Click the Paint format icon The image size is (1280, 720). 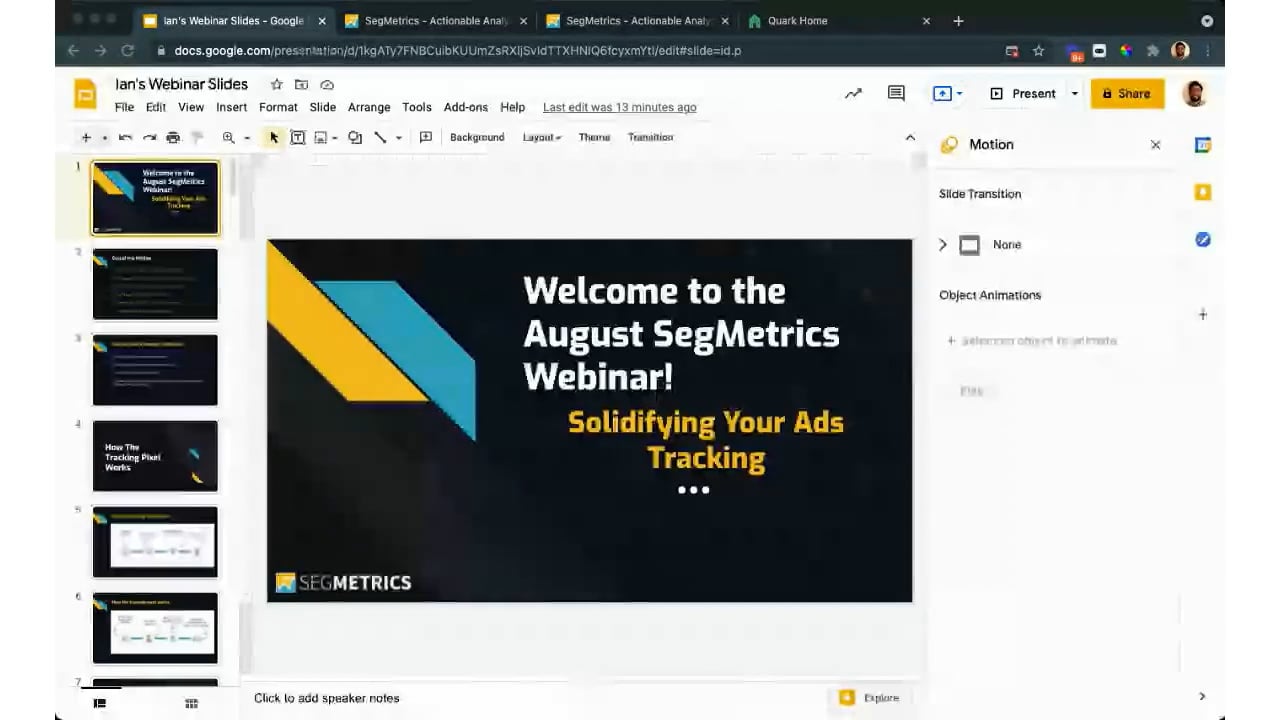pos(197,138)
